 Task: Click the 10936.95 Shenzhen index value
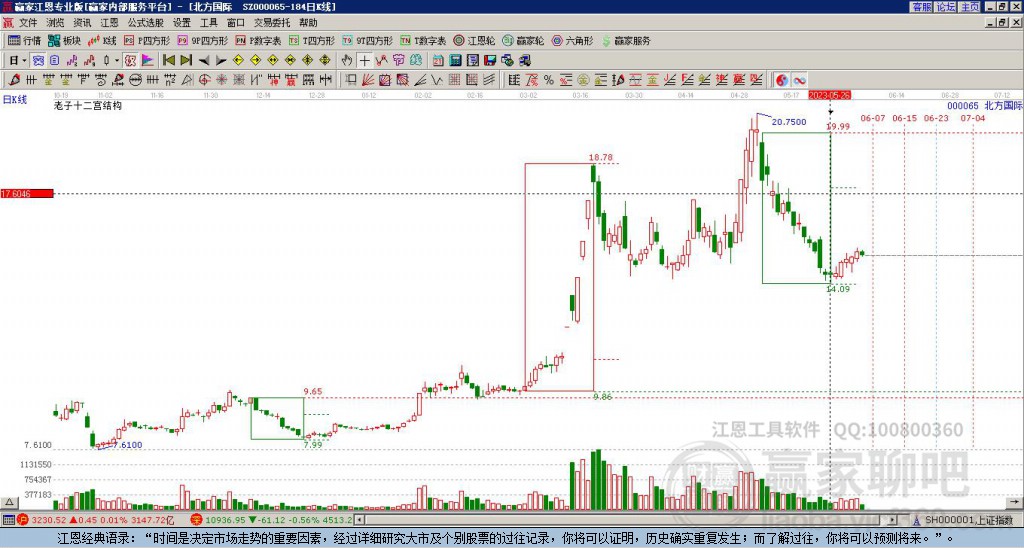click(226, 521)
